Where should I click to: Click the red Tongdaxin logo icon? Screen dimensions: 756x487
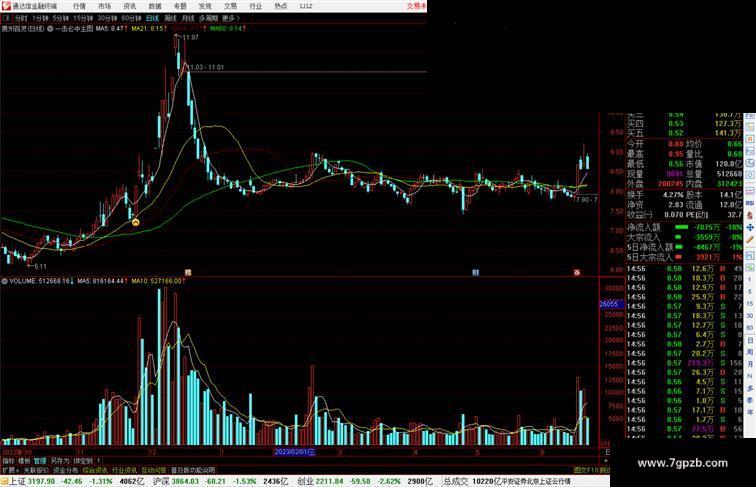6,6
